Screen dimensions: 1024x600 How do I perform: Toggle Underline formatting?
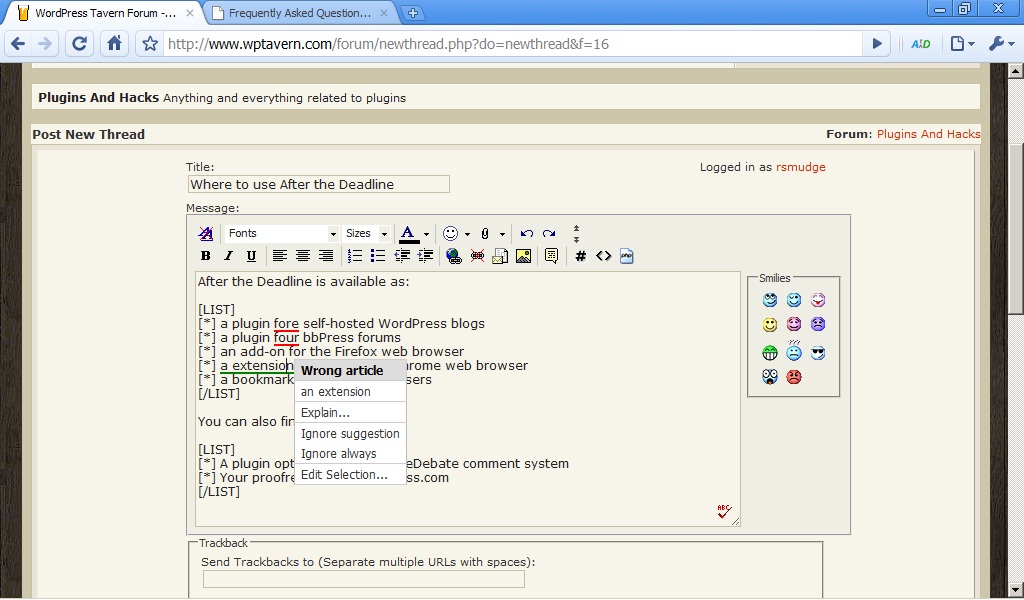pos(251,256)
